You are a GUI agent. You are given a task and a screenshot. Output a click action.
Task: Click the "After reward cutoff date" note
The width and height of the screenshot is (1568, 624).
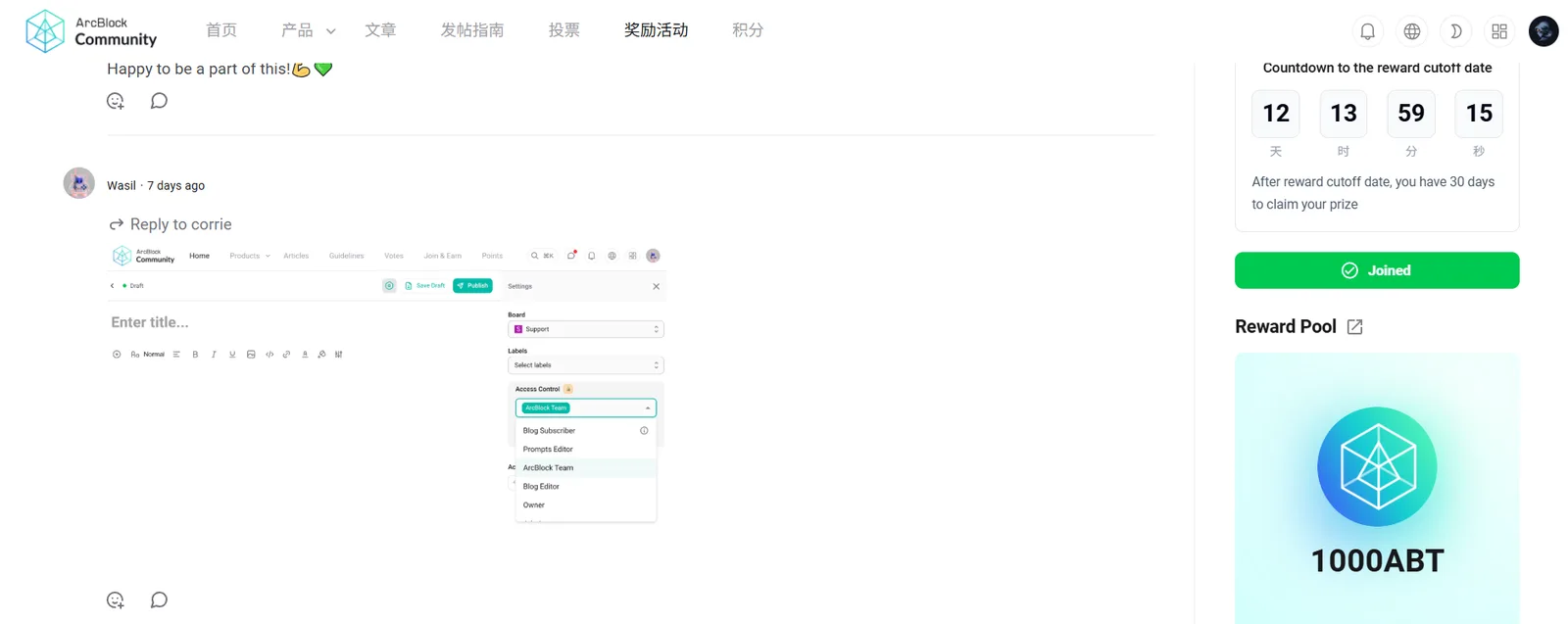[x=1373, y=193]
